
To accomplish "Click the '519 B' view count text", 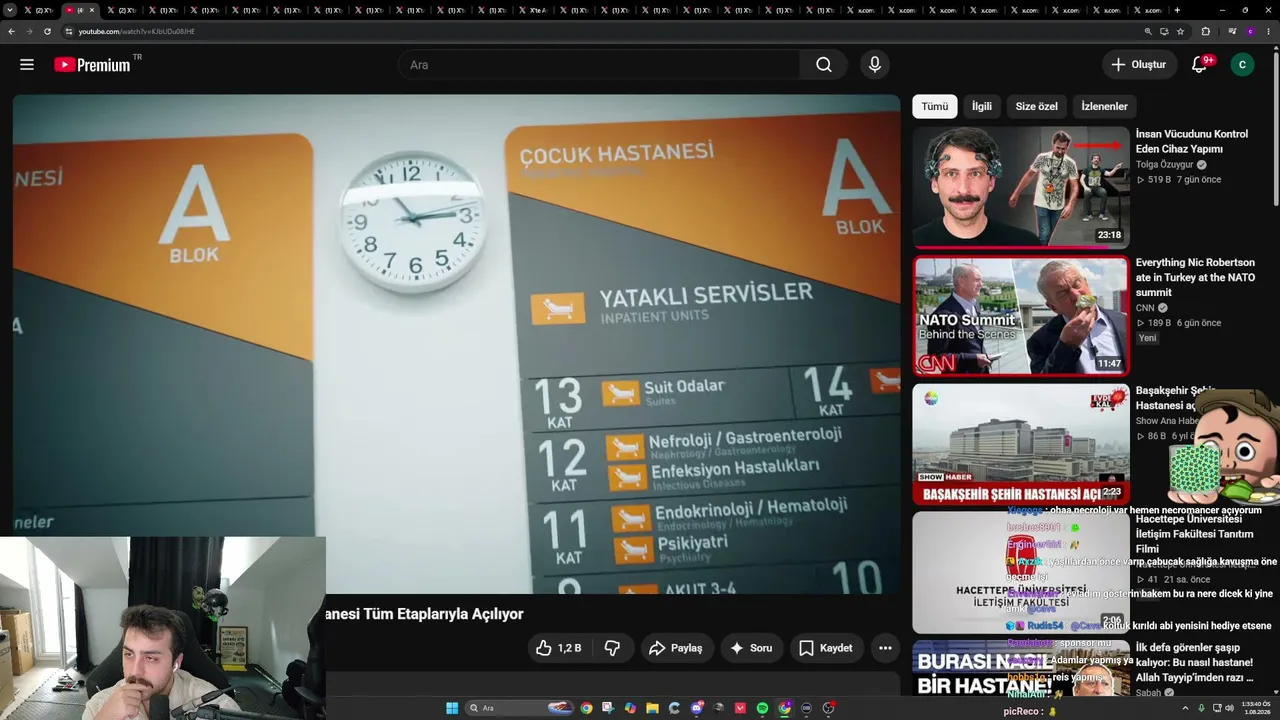I will pyautogui.click(x=1159, y=180).
